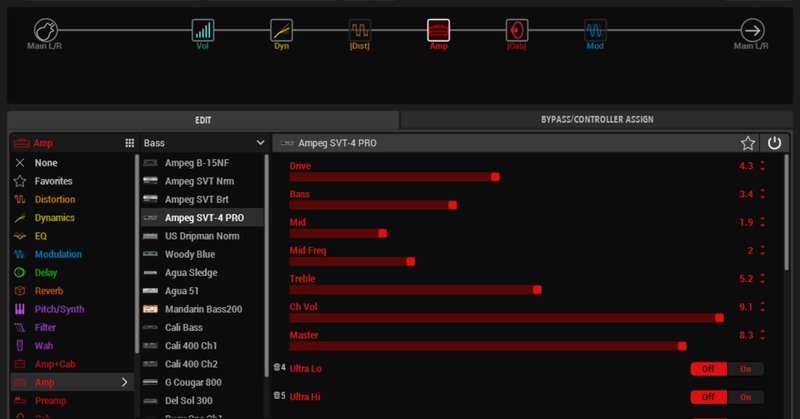The height and width of the screenshot is (419, 800).
Task: Bypass Ampeg SVT-4 PRO with power button
Action: coord(774,143)
